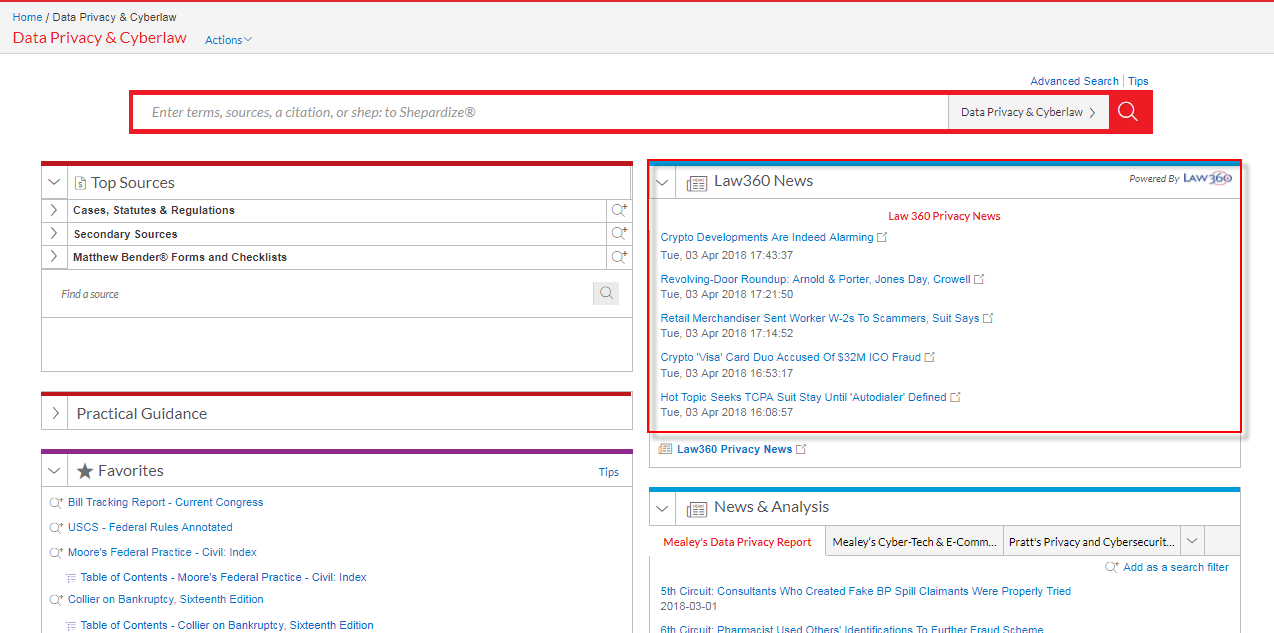The width and height of the screenshot is (1274, 633).
Task: Click the News & Analysis newspaper icon
Action: tap(697, 509)
